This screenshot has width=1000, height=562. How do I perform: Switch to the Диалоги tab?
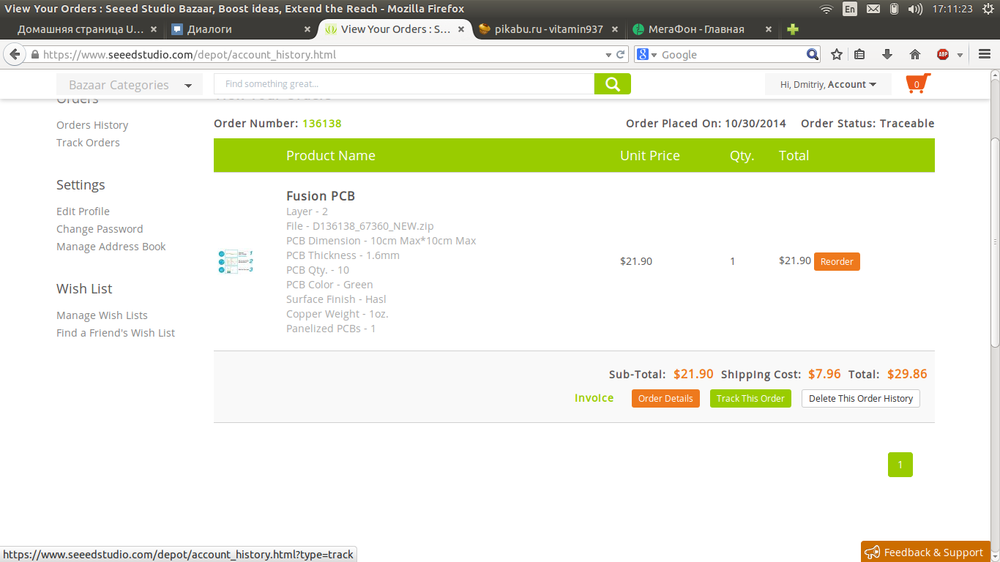240,29
